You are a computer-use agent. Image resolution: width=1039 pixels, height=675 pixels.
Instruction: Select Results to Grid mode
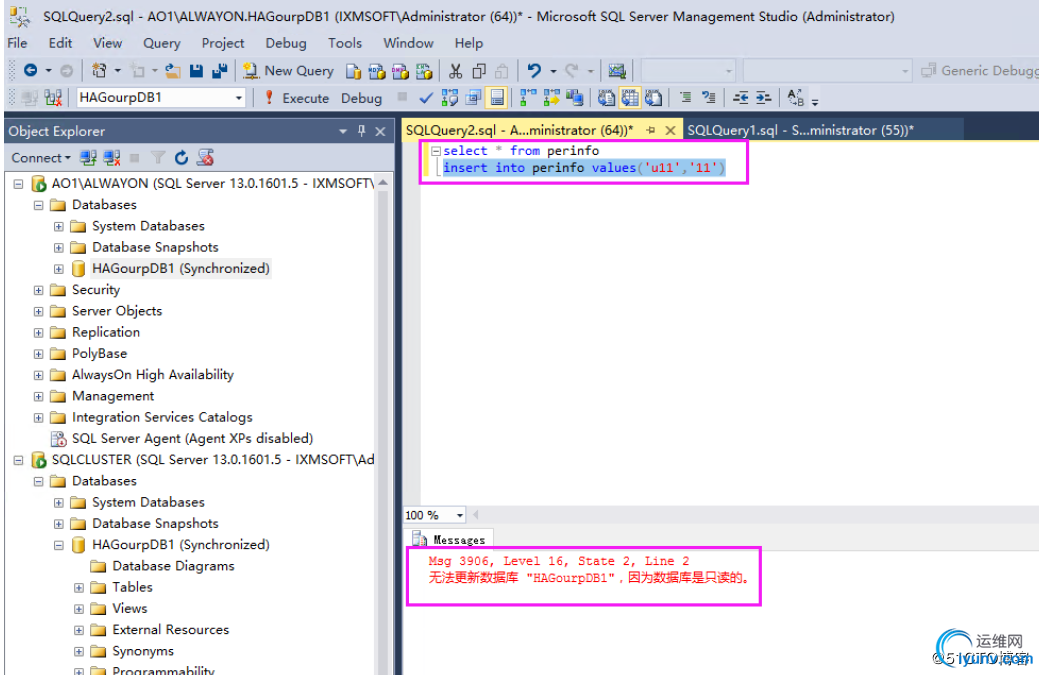629,98
